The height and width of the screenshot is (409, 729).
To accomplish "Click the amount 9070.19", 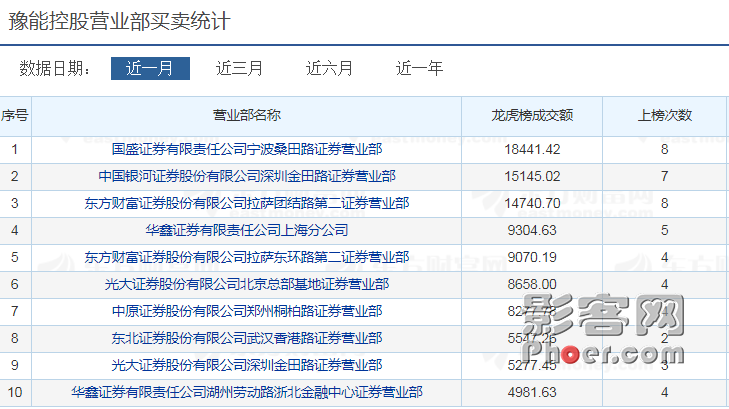I will click(532, 257).
